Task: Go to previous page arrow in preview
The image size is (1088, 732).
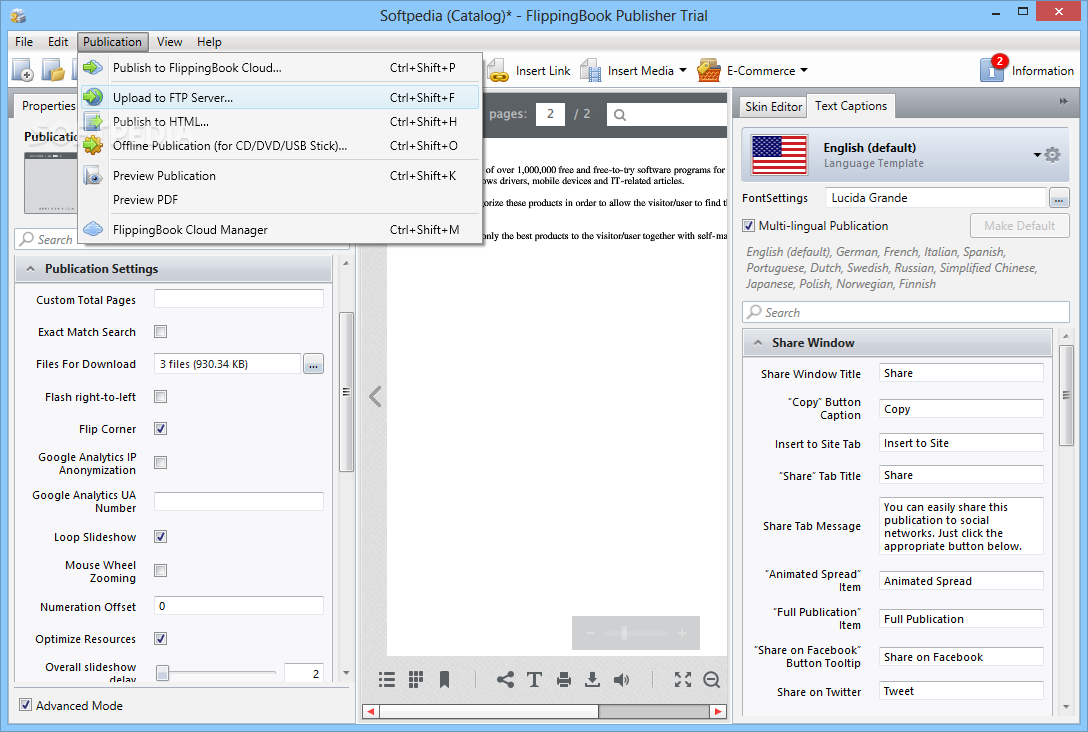Action: click(x=375, y=396)
